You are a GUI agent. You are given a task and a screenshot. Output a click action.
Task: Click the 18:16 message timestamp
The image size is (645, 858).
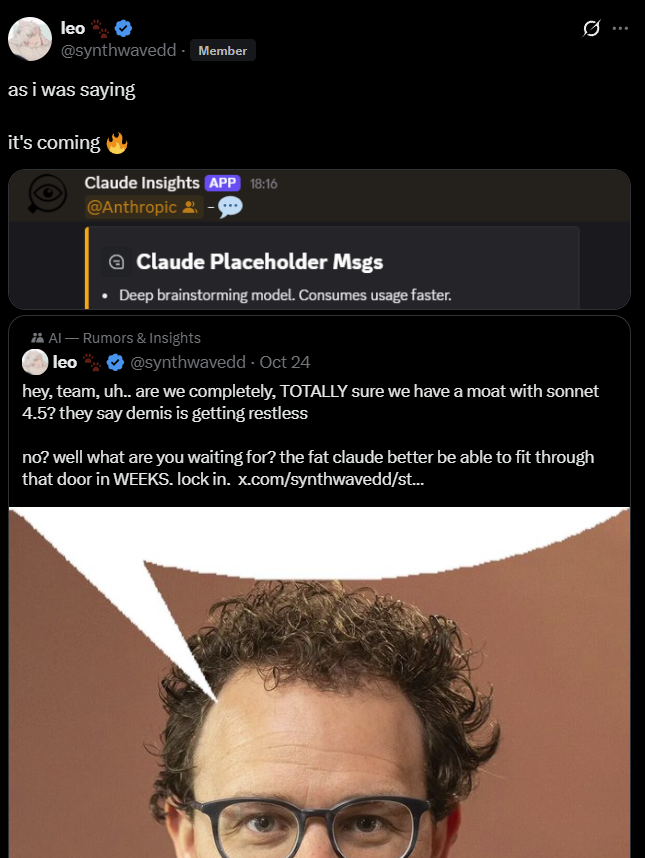(264, 184)
